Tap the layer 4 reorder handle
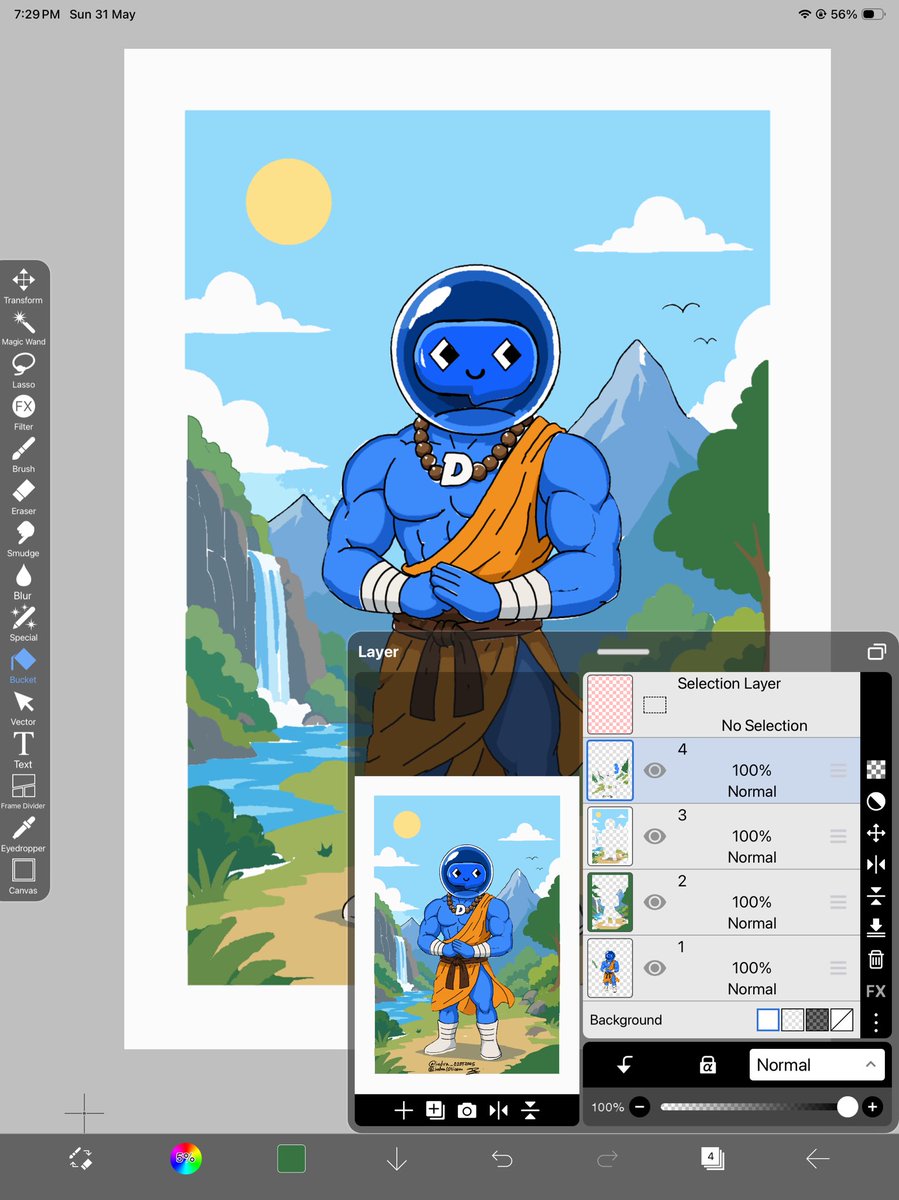The image size is (899, 1200). [838, 770]
